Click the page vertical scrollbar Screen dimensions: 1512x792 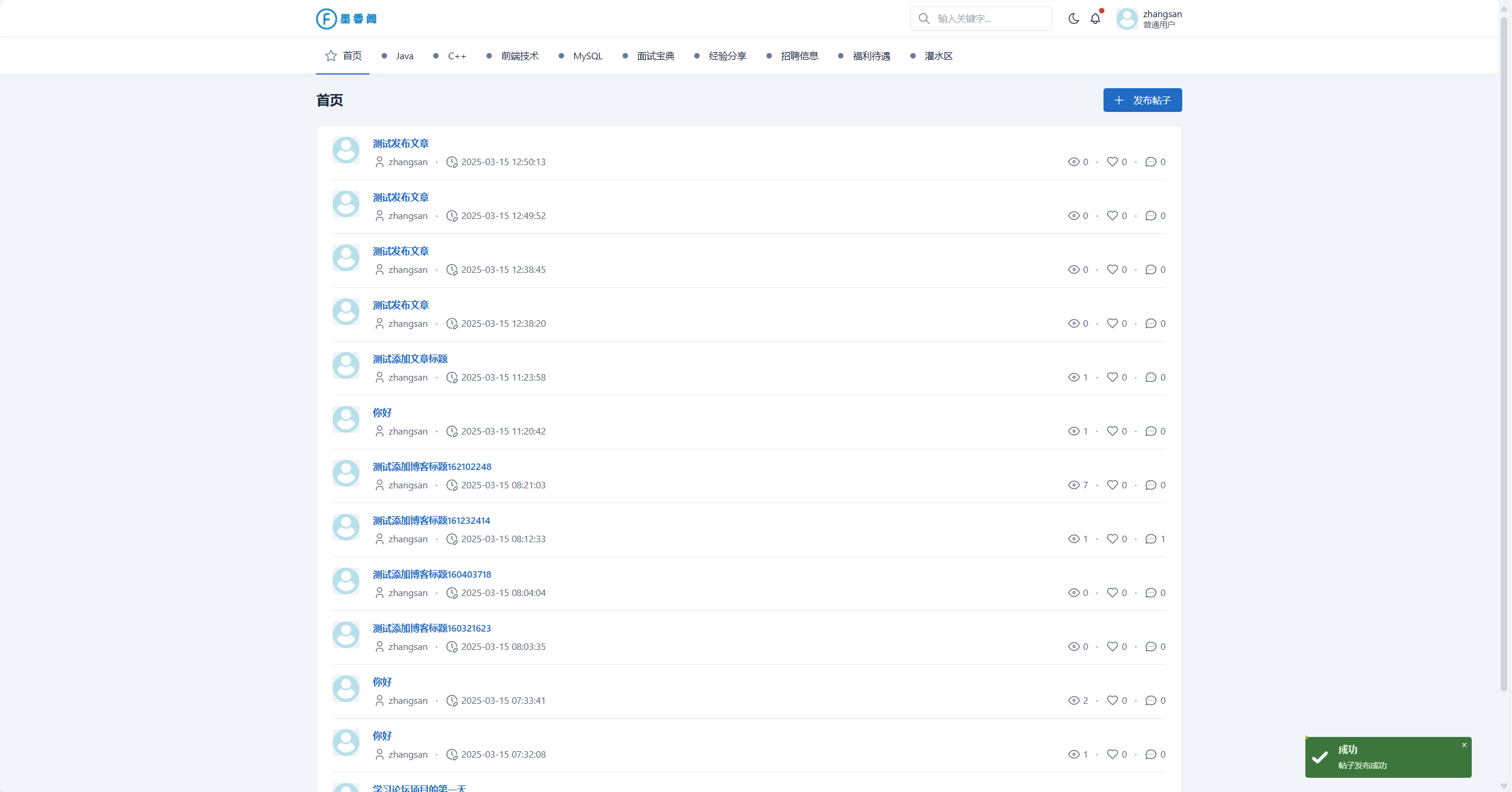tap(1504, 355)
